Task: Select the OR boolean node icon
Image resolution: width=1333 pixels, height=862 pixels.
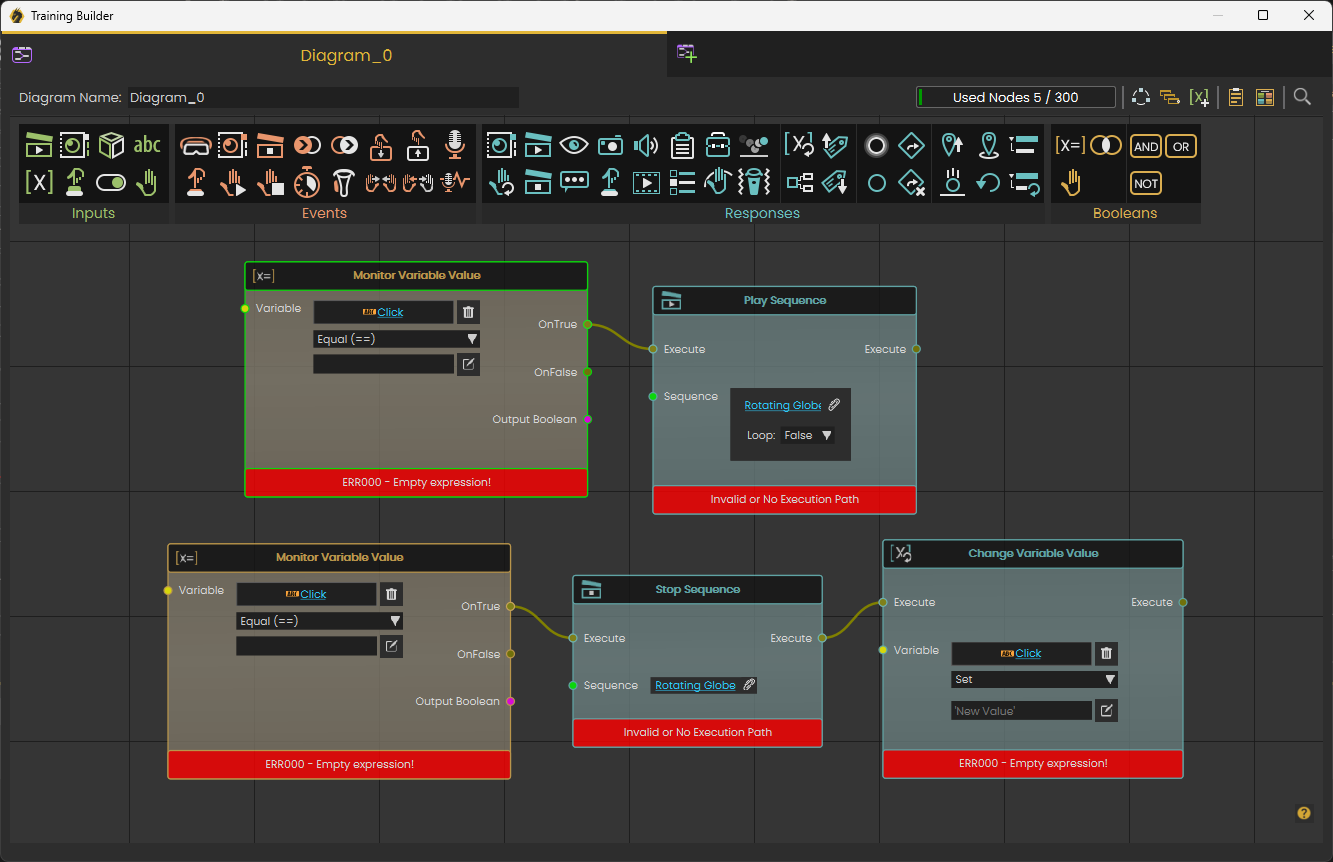Action: 1181,146
